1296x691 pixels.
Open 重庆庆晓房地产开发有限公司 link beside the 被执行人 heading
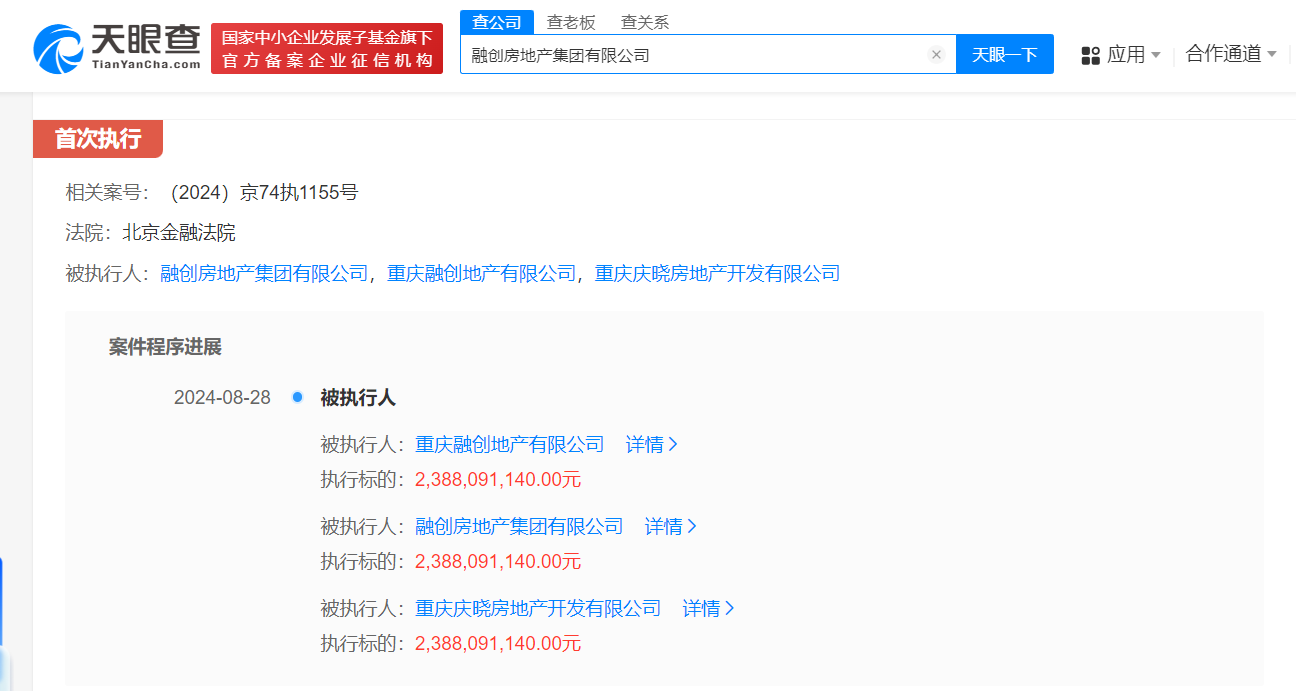(x=717, y=273)
